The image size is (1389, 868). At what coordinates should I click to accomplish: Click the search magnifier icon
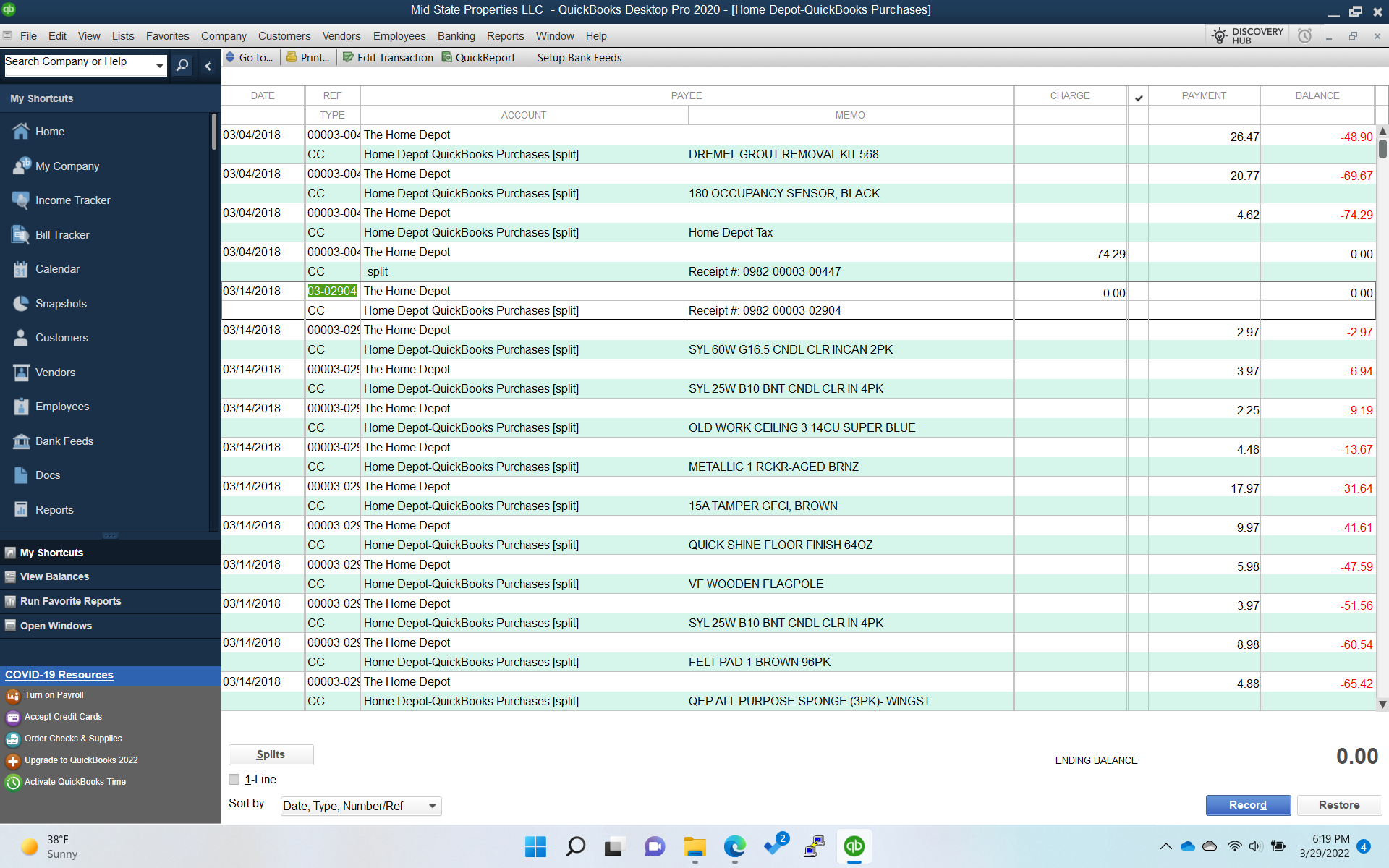click(x=183, y=66)
